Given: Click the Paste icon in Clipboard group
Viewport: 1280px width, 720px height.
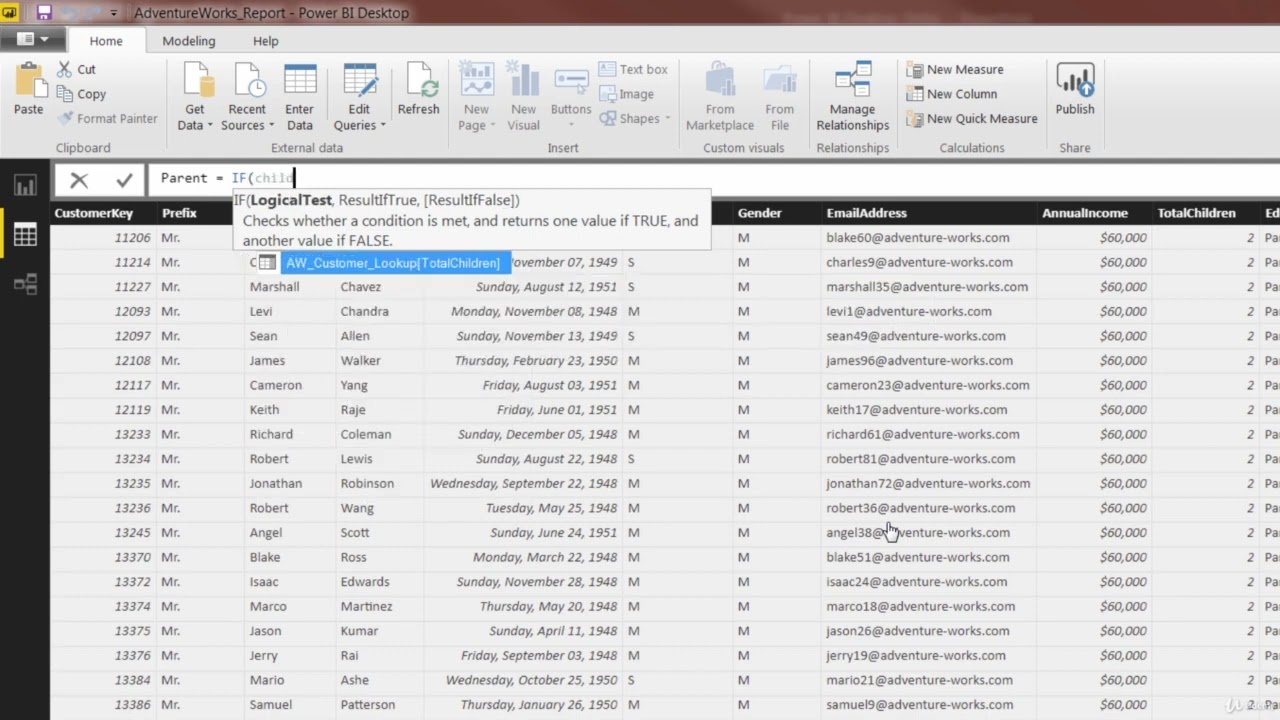Looking at the screenshot, I should (x=29, y=80).
